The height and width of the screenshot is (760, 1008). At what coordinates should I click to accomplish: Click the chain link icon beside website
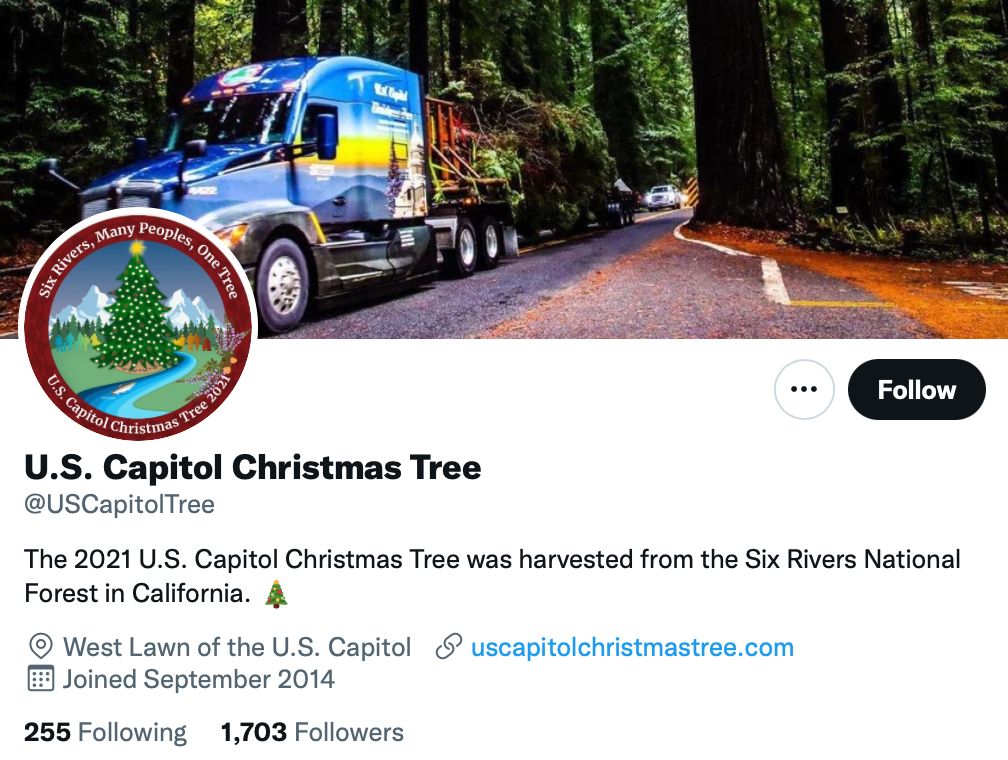[x=449, y=647]
